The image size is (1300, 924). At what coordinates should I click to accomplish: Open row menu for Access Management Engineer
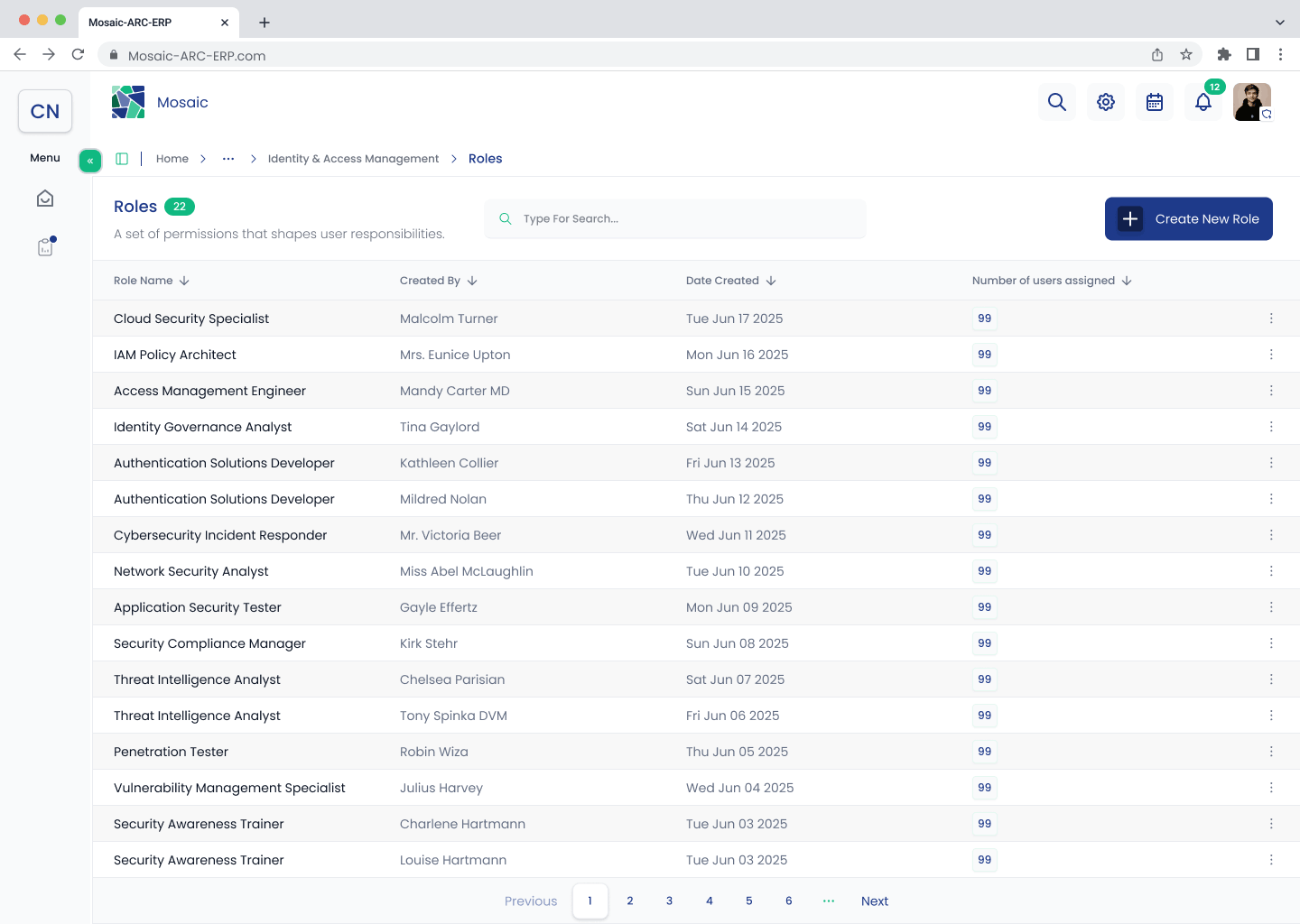point(1271,391)
